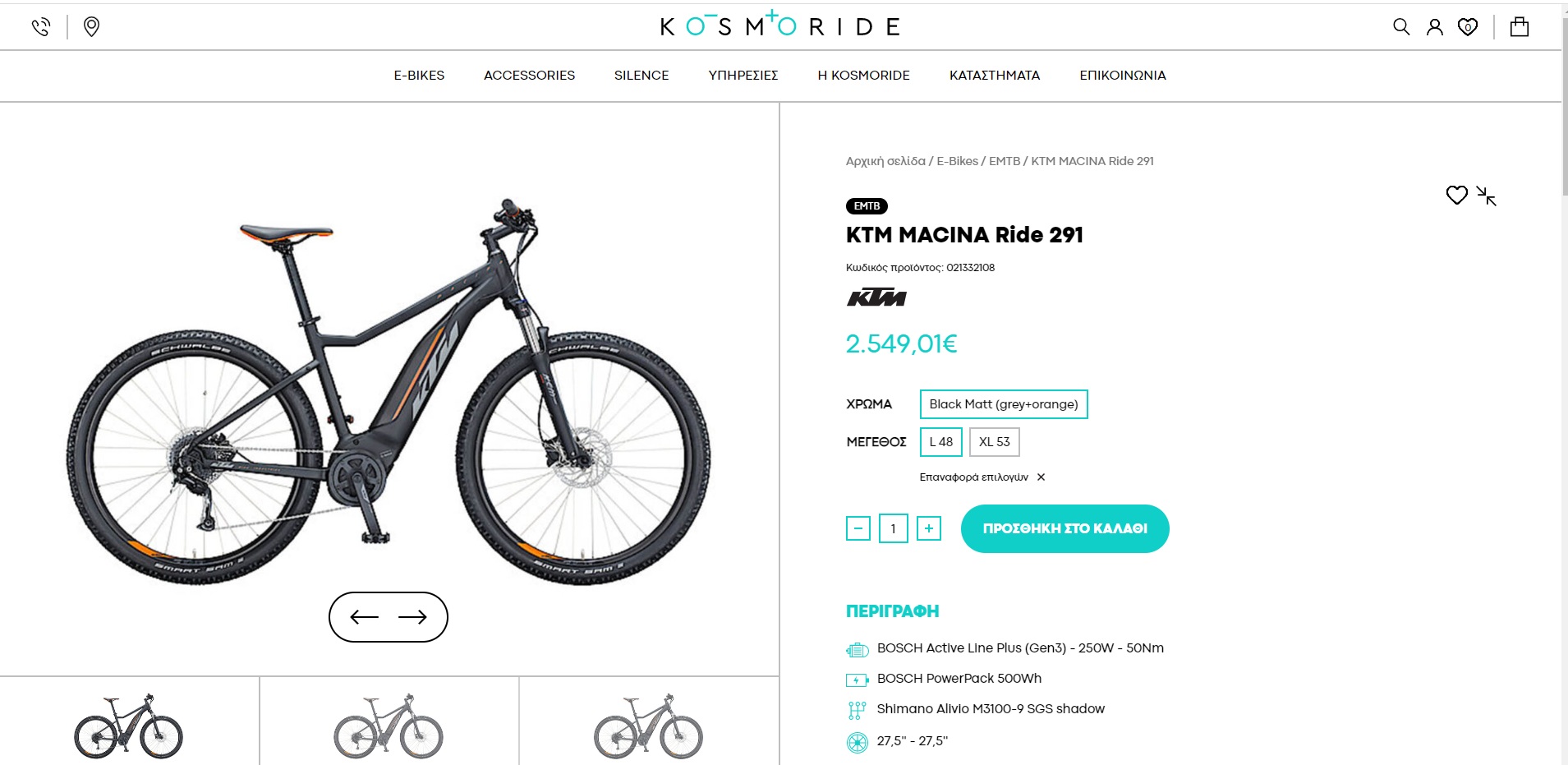
Task: Open the ACCESSORIES menu
Action: [x=529, y=76]
